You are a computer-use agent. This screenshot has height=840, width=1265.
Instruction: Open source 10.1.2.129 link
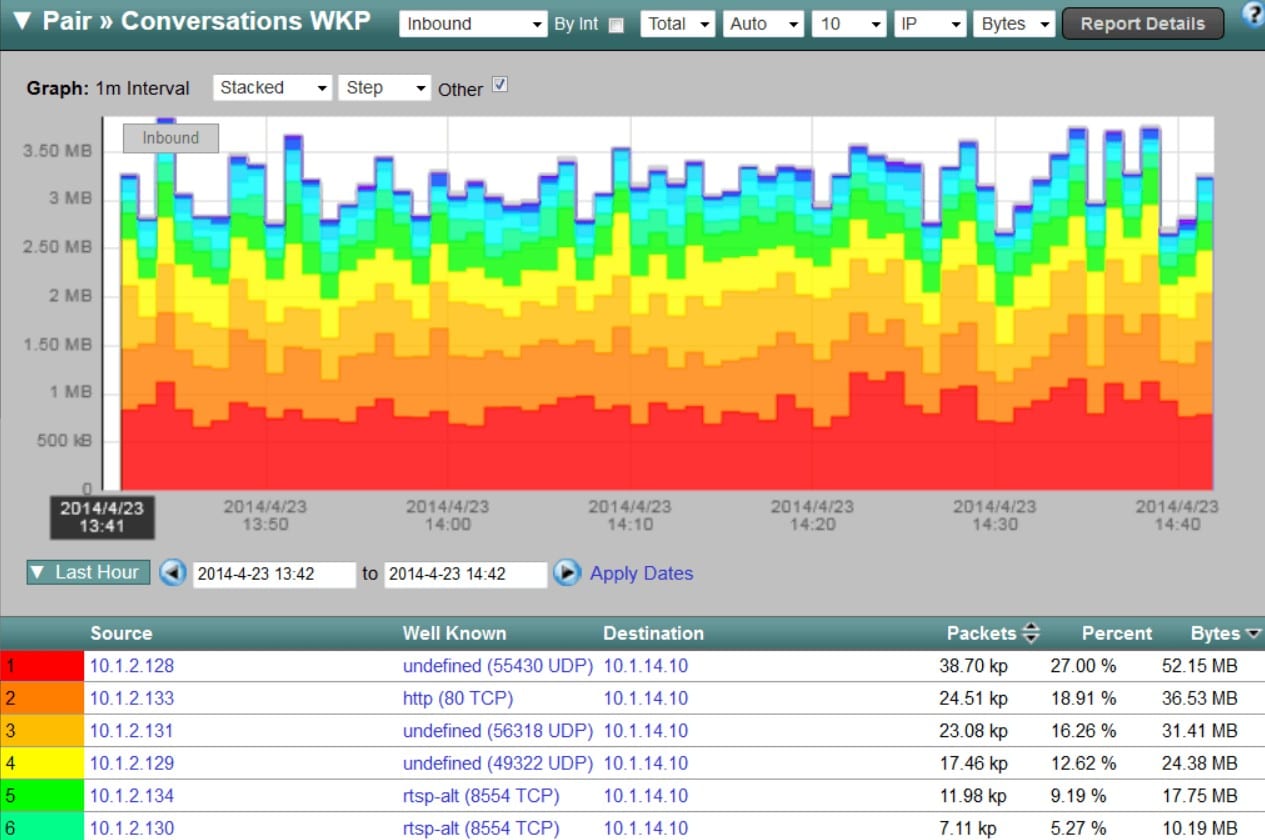pyautogui.click(x=132, y=763)
